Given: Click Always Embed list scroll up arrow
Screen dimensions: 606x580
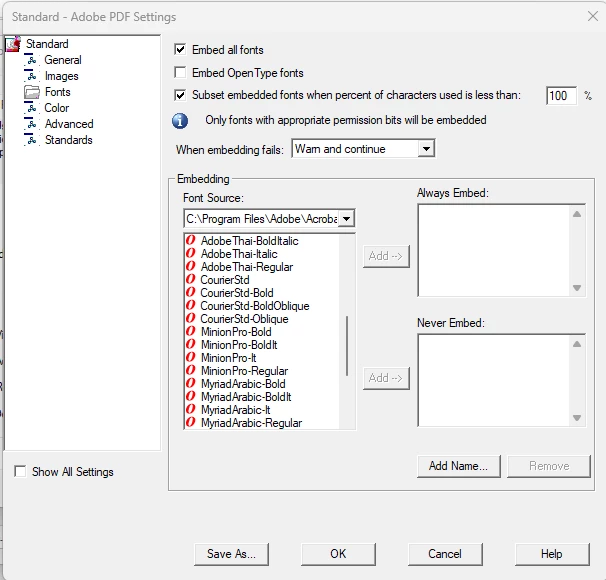Looking at the screenshot, I should 577,214.
